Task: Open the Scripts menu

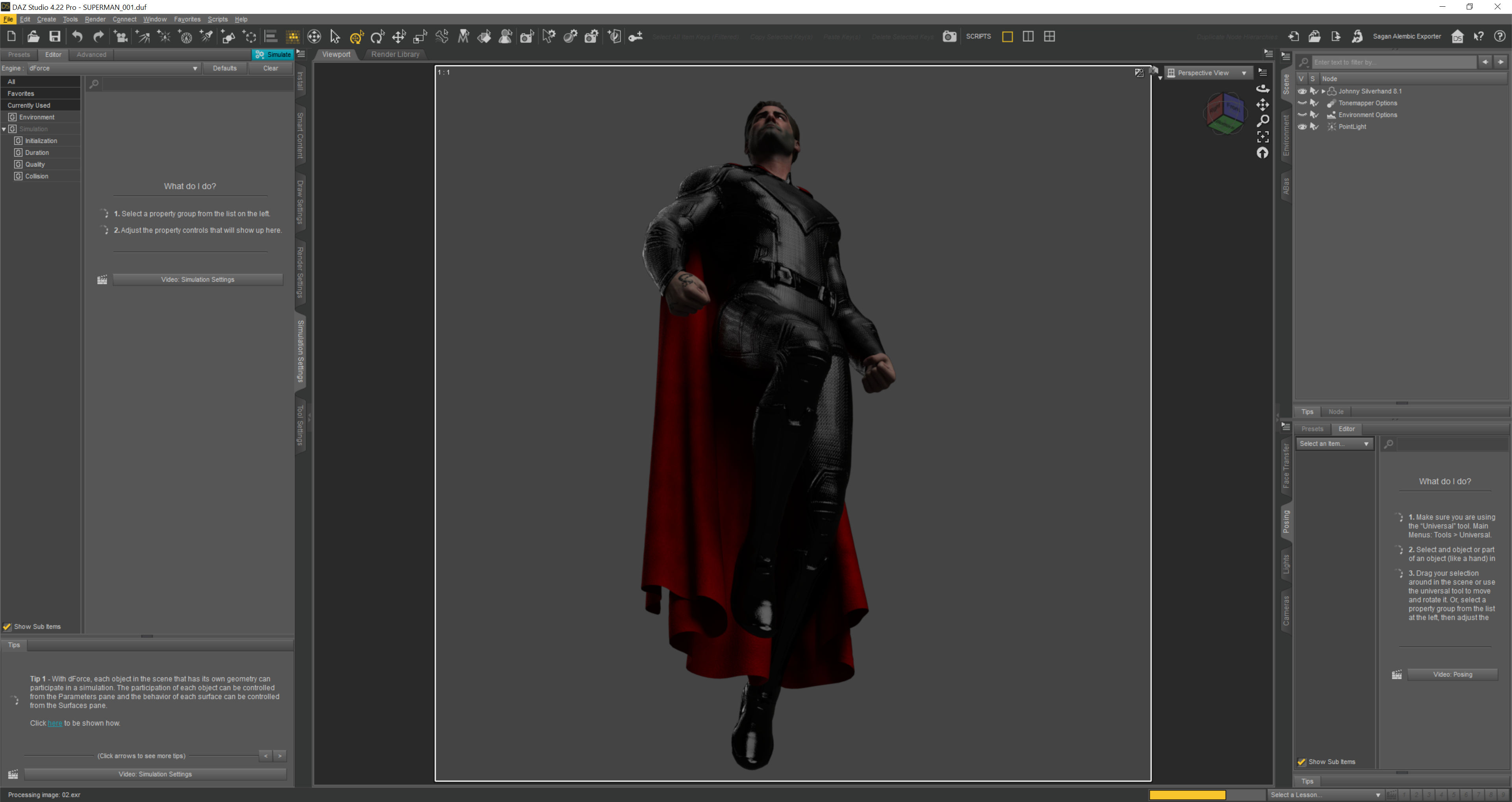Action: click(217, 19)
